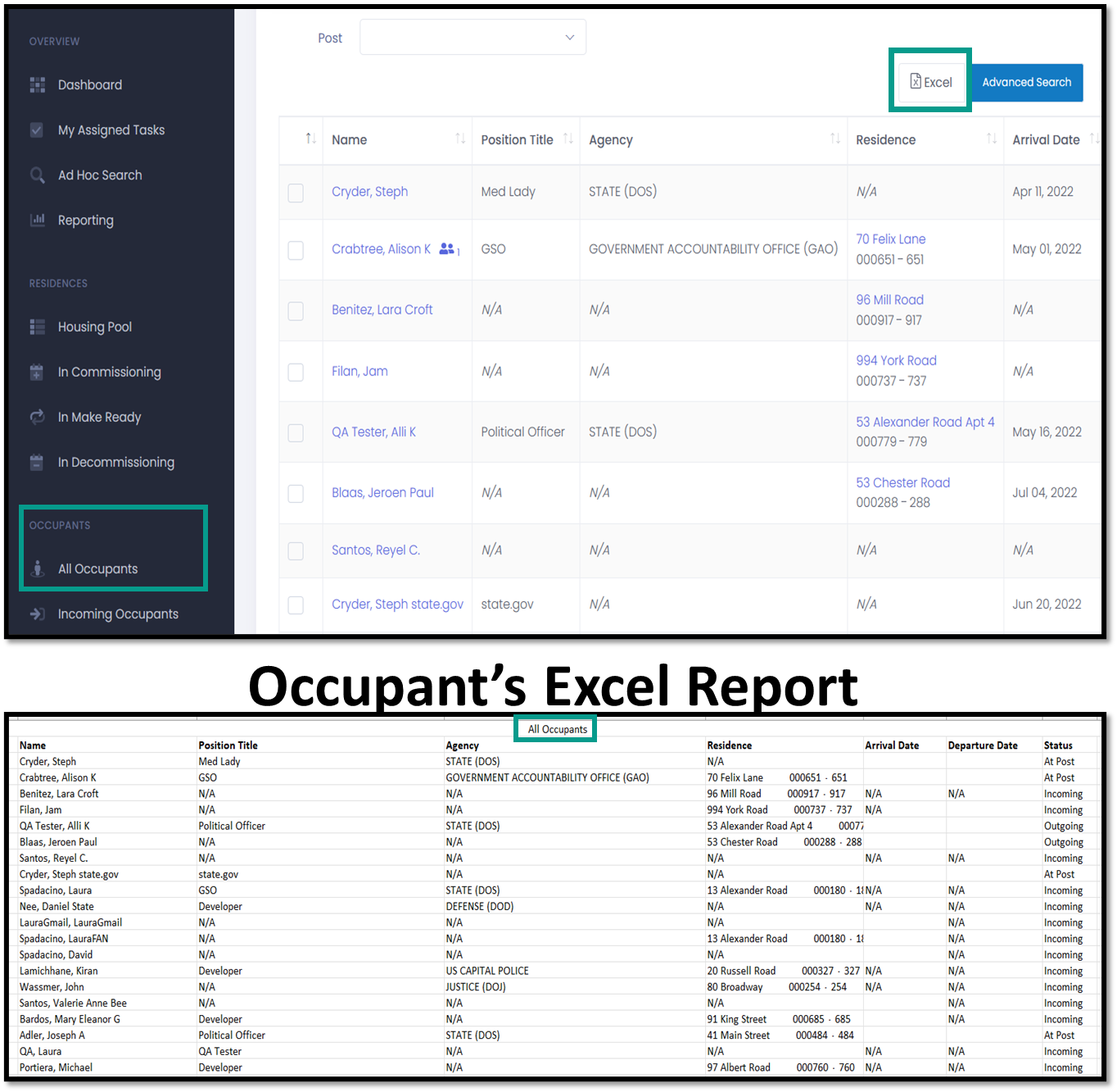1117x1092 pixels.
Task: Sort by Arrival Date column arrows
Action: (1094, 138)
